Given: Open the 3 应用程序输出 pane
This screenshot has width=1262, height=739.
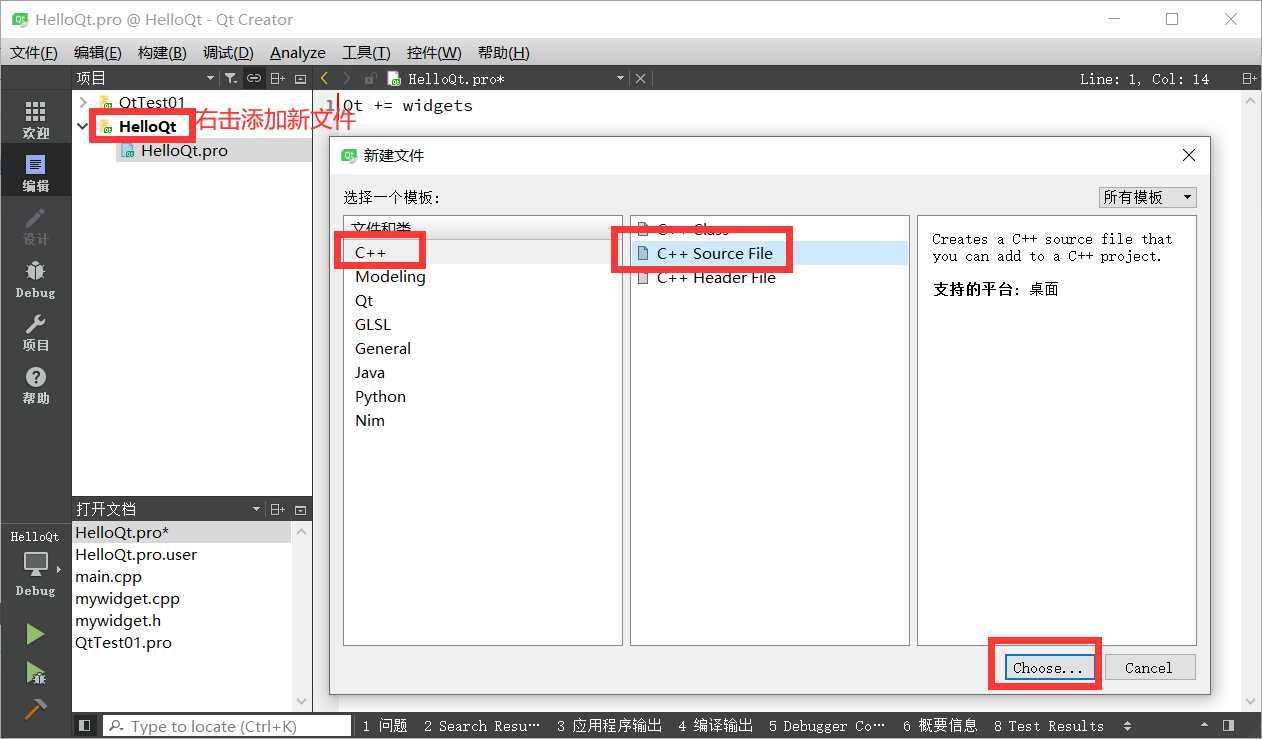Looking at the screenshot, I should click(x=609, y=726).
